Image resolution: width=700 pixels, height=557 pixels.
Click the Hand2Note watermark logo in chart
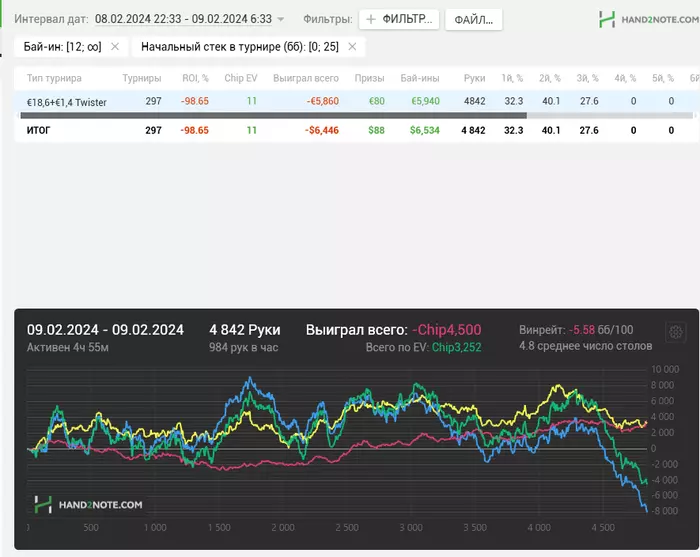pyautogui.click(x=88, y=505)
